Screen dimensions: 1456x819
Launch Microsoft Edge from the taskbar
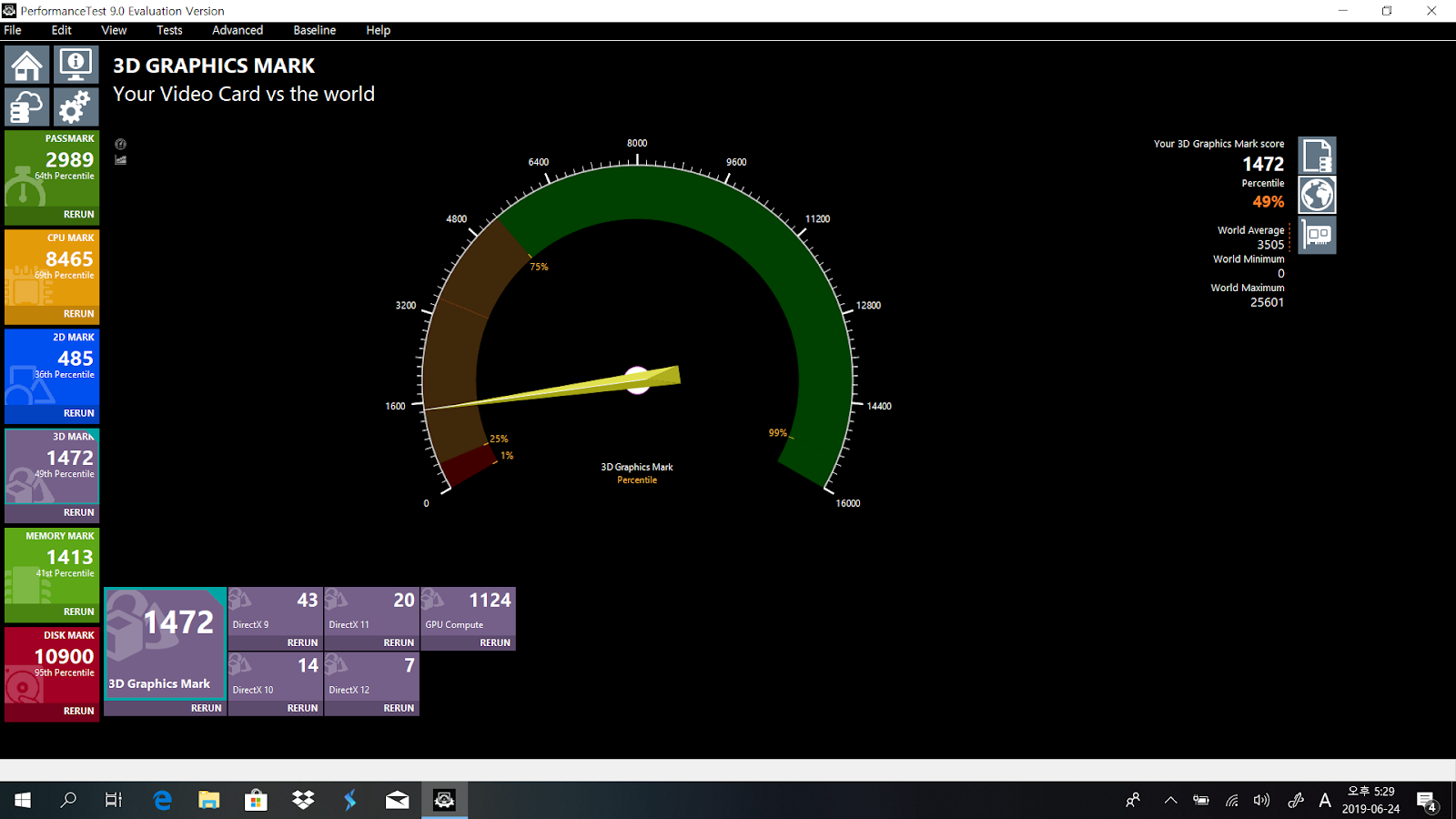click(162, 800)
